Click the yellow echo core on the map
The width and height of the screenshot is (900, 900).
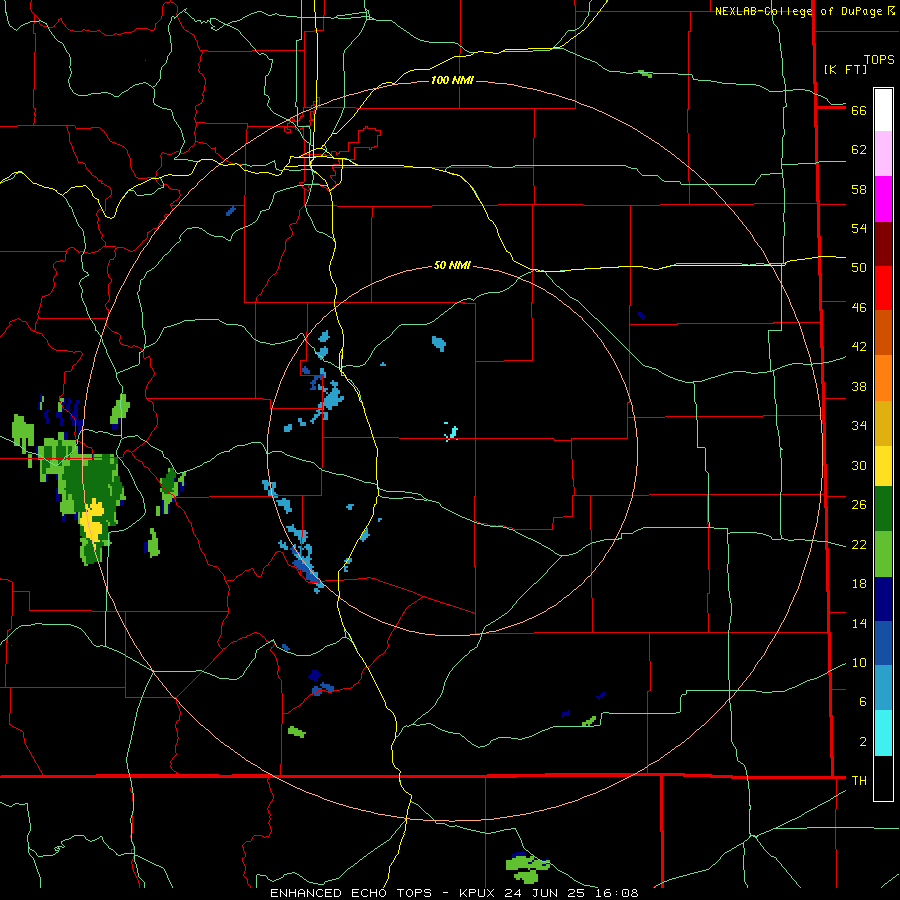[92, 520]
